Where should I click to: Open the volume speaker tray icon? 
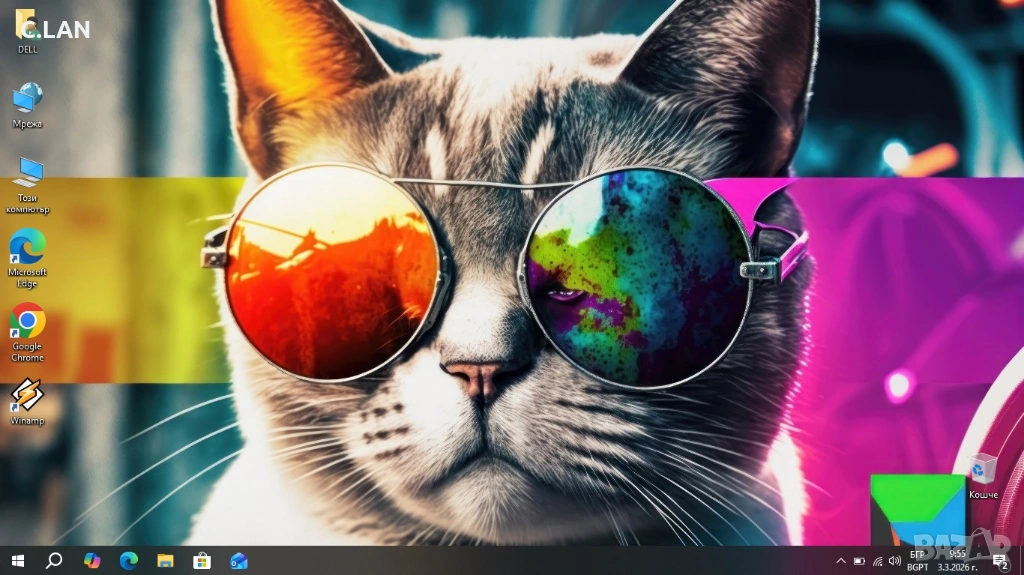tap(895, 561)
